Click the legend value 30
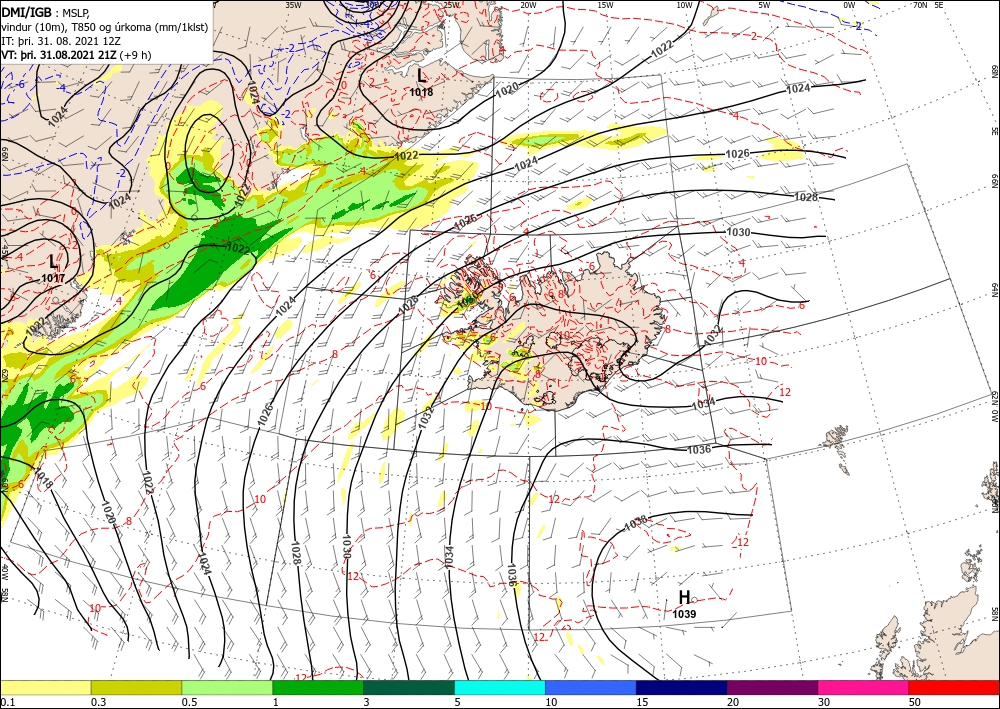This screenshot has height=709, width=1000. [x=824, y=702]
